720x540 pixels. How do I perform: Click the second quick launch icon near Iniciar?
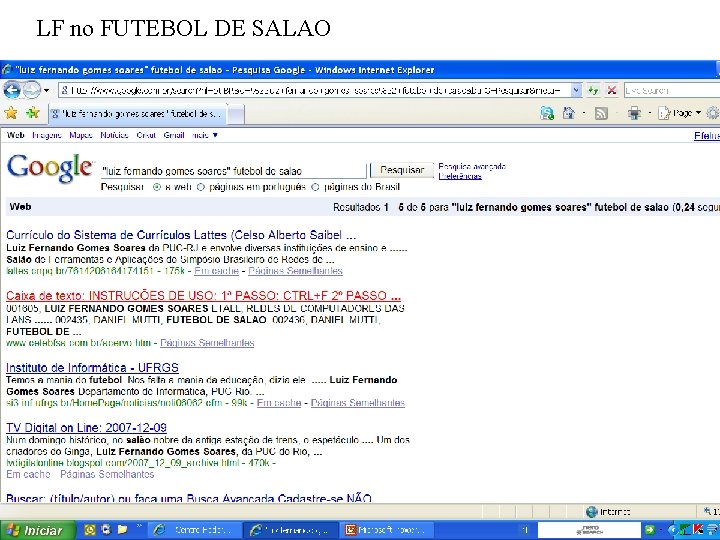click(x=106, y=530)
